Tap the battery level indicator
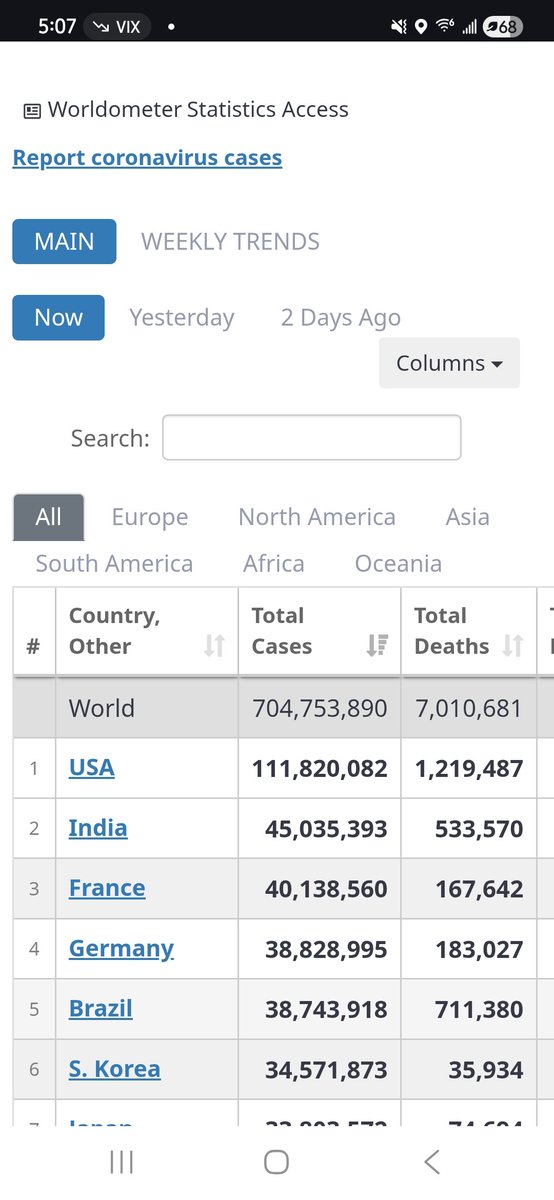The width and height of the screenshot is (554, 1200). tap(502, 27)
